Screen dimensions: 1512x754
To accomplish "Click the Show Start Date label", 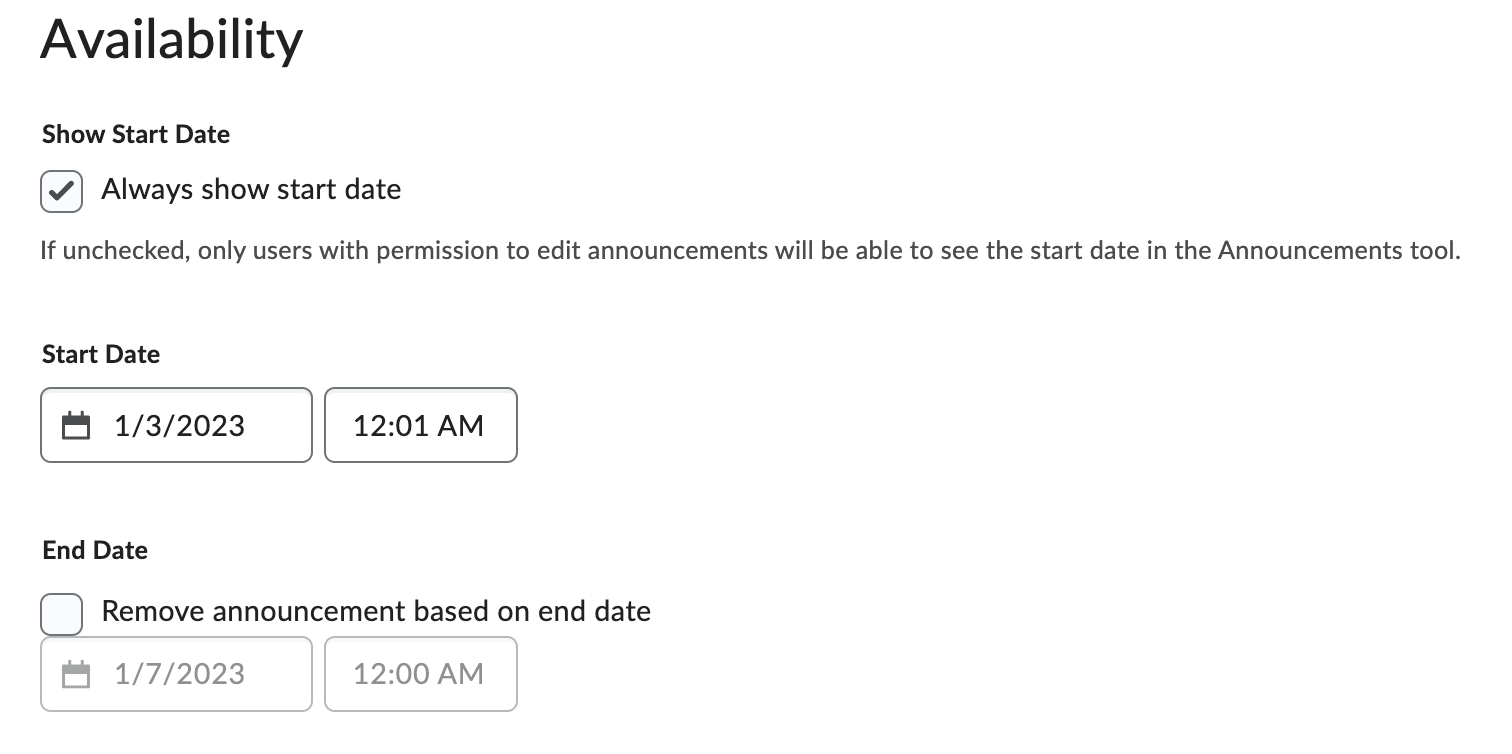I will (136, 134).
